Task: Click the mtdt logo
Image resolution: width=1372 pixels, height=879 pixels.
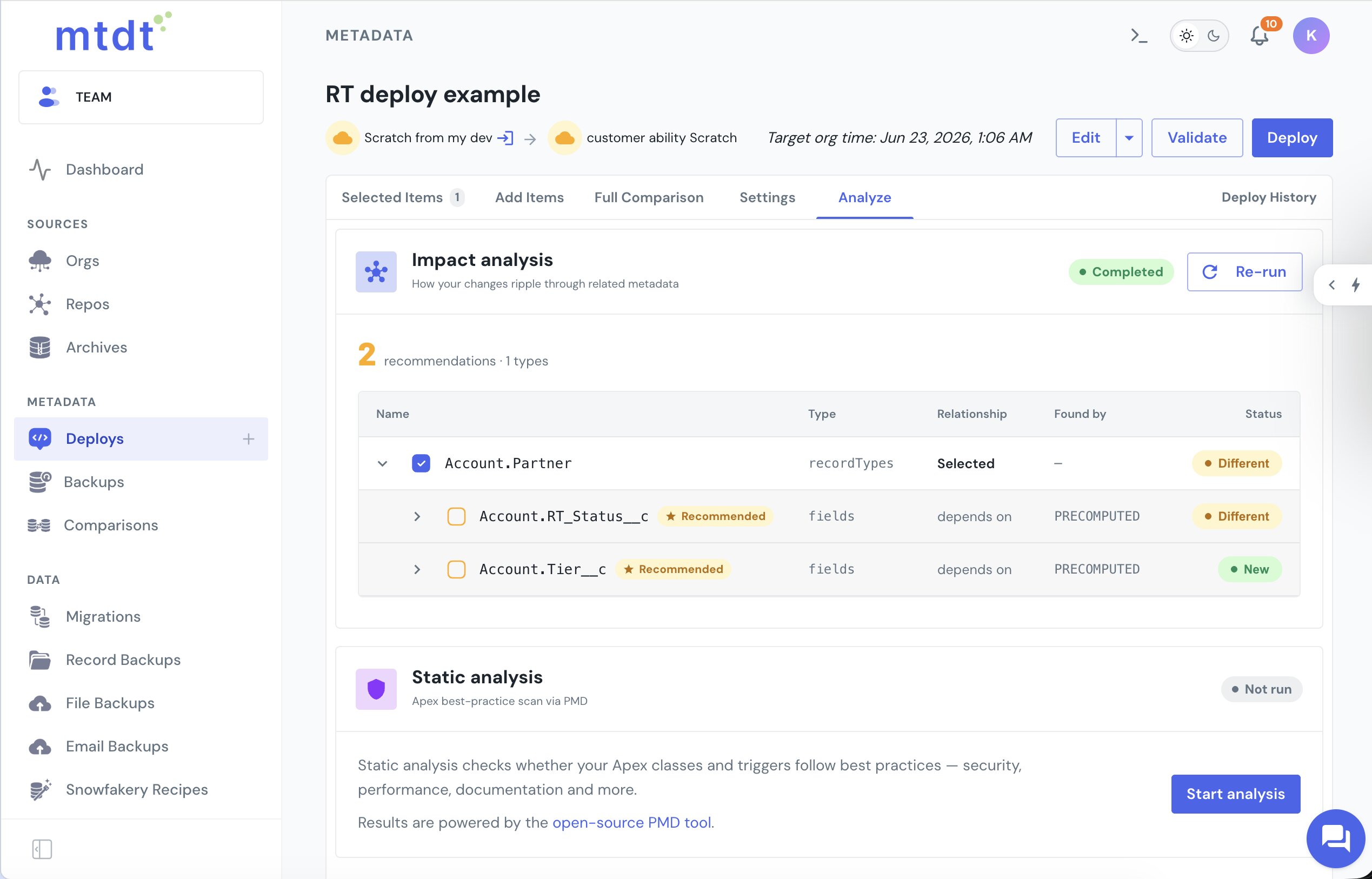Action: click(x=113, y=32)
